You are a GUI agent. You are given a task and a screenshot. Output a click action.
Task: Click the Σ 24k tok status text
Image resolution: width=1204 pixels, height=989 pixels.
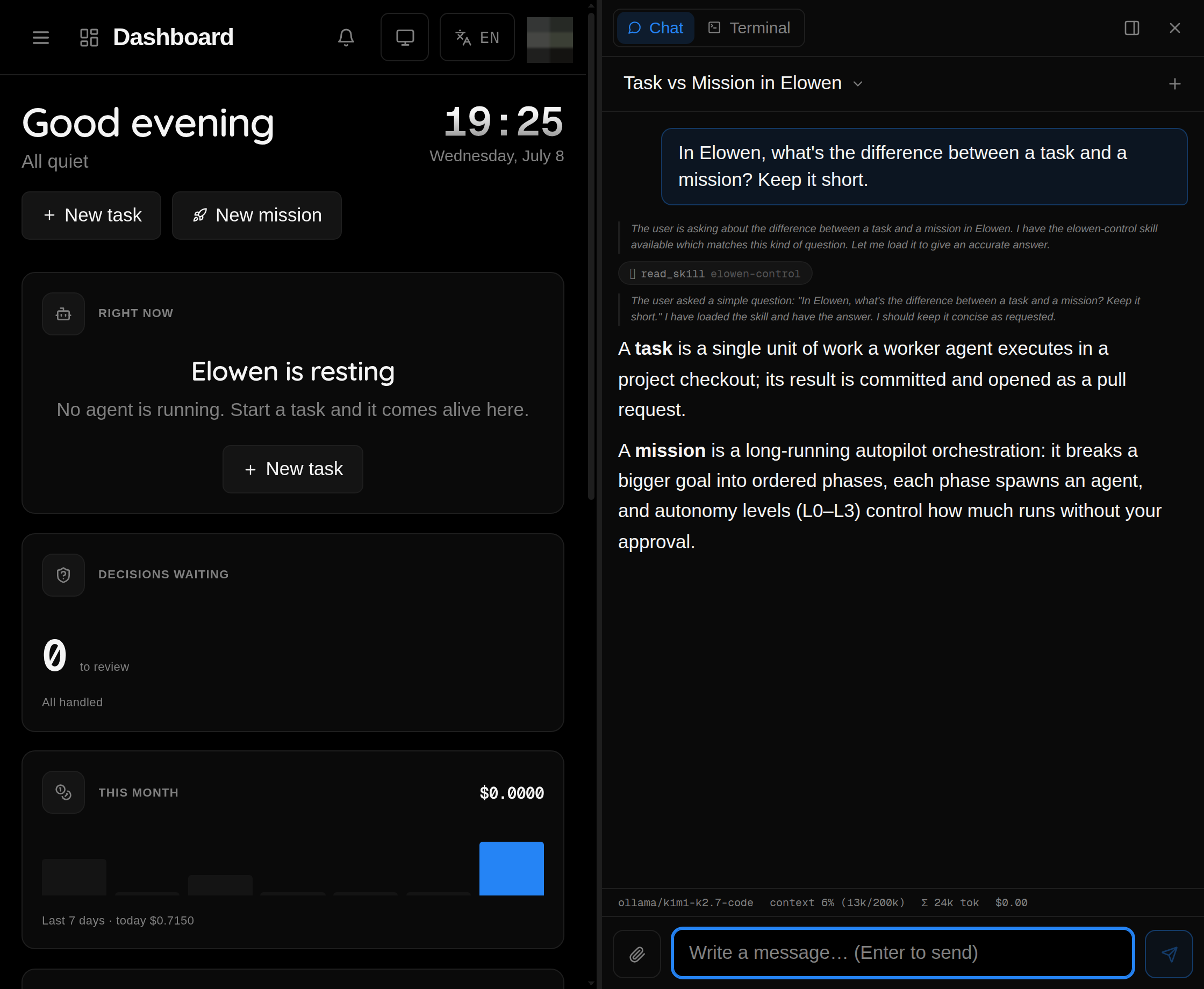pyautogui.click(x=950, y=902)
